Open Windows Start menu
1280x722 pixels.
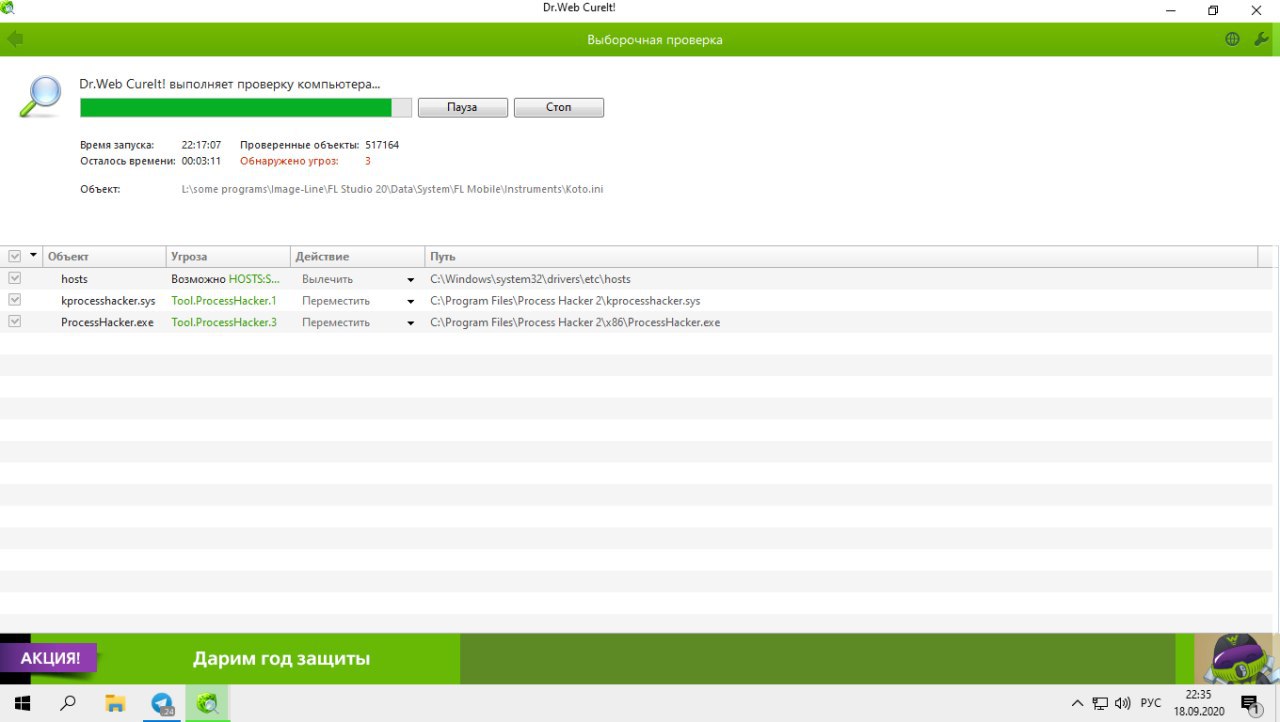click(22, 703)
